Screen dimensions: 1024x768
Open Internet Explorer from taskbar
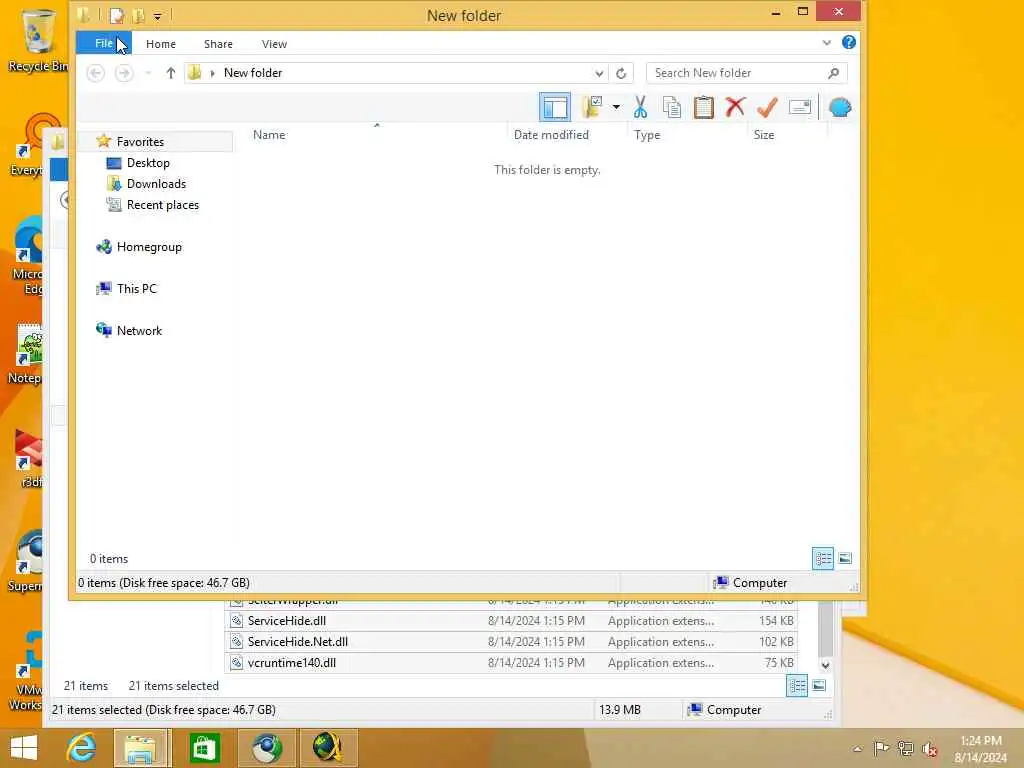tap(82, 748)
